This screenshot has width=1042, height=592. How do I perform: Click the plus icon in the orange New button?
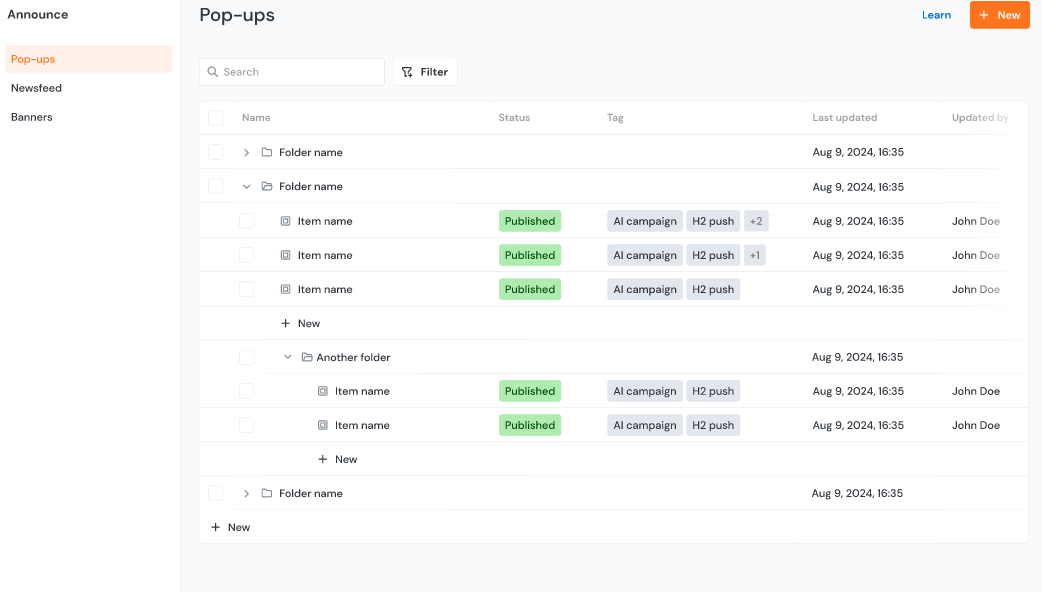[984, 15]
